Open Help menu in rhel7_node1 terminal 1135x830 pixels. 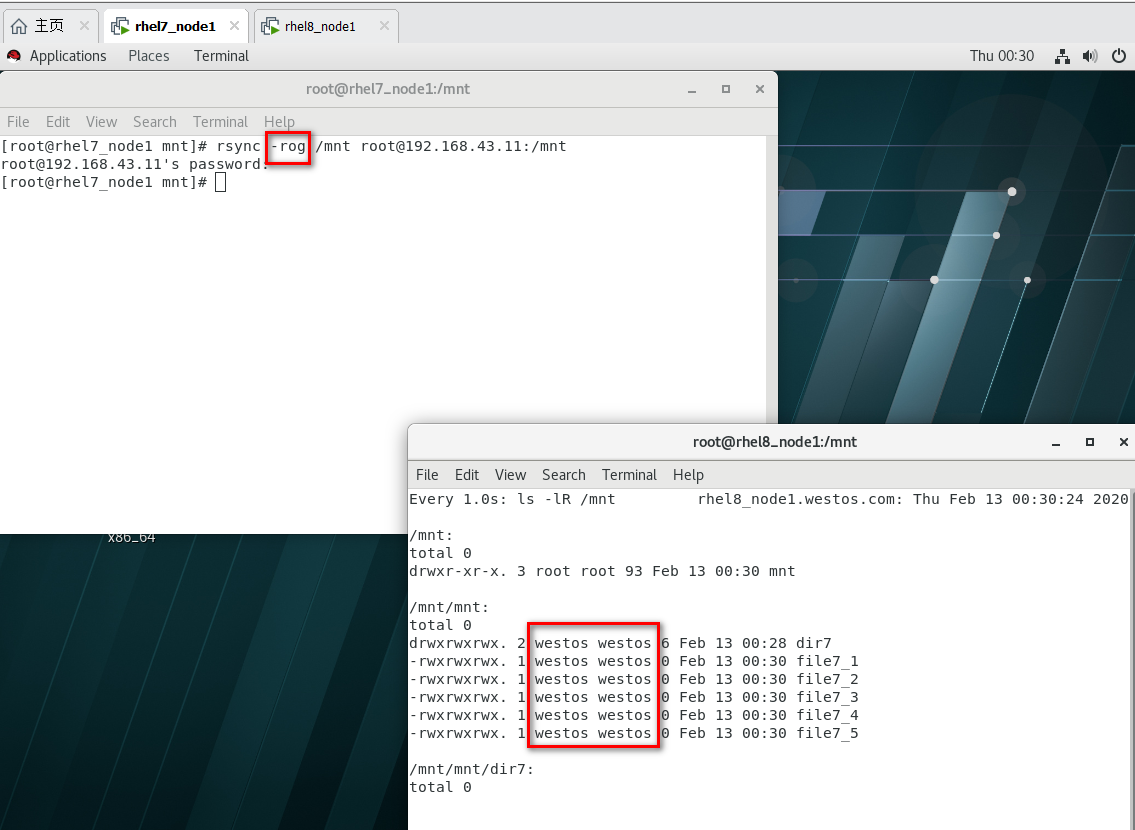click(279, 122)
